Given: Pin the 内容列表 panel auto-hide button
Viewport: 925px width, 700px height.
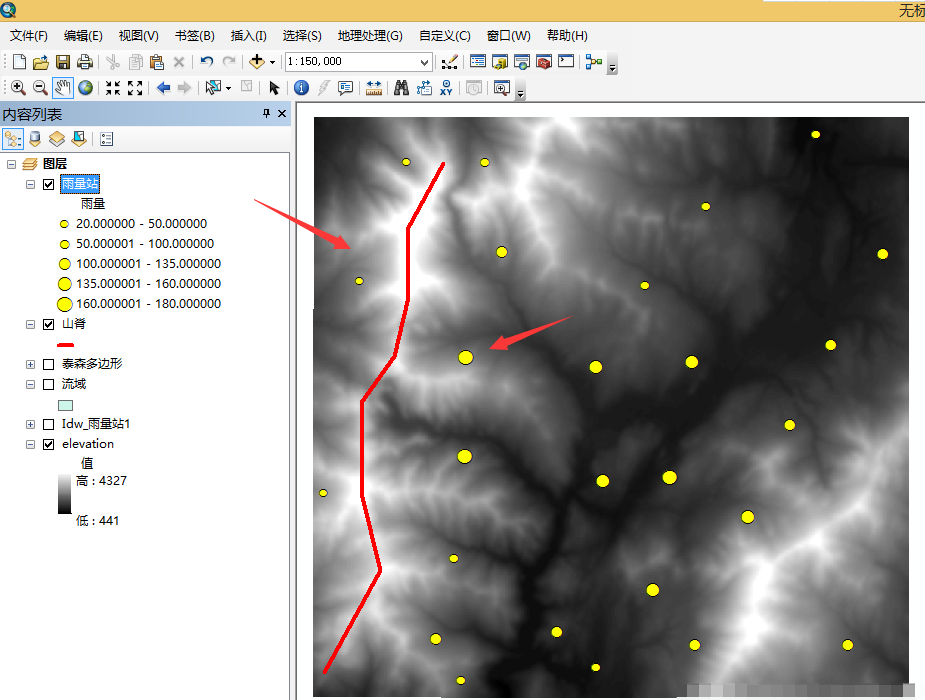Looking at the screenshot, I should [266, 113].
